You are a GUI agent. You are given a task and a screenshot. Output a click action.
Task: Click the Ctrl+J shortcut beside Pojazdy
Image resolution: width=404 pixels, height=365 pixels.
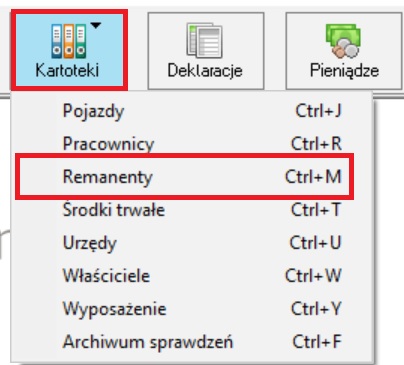[x=319, y=111]
